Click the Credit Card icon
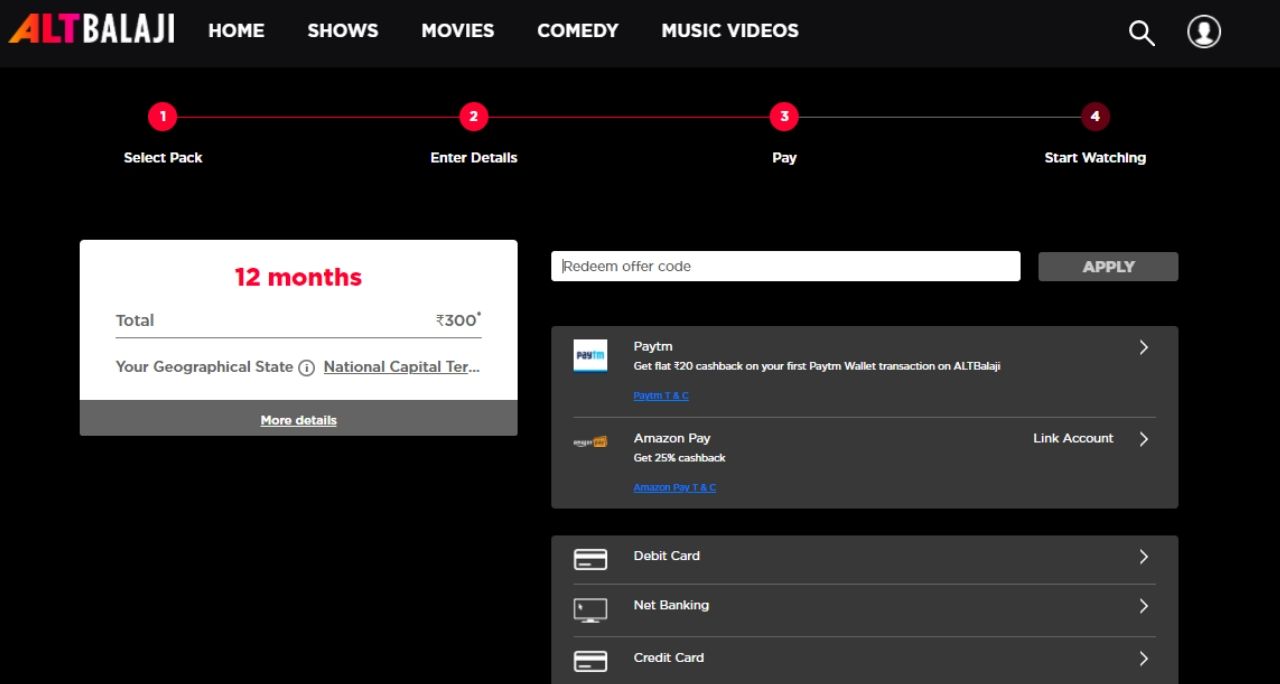Viewport: 1280px width, 684px height. point(590,661)
